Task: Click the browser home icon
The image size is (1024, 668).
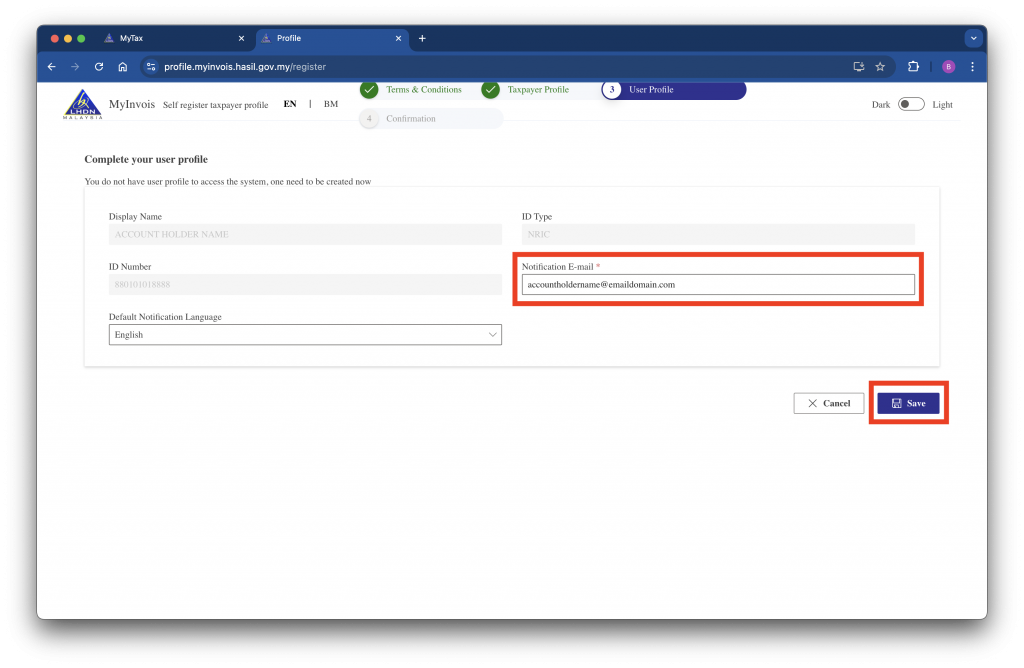Action: 123,67
